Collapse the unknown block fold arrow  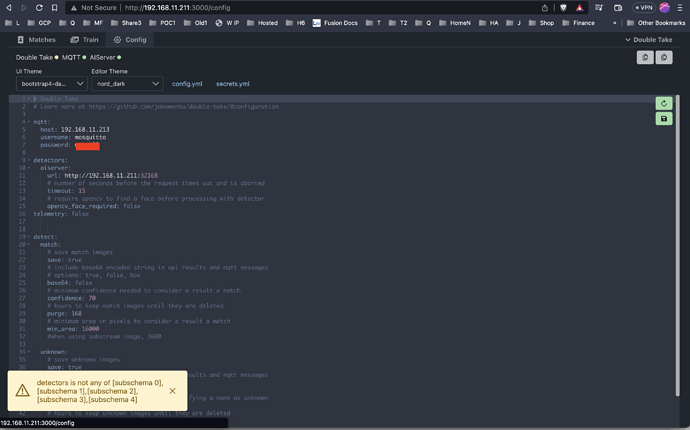[x=29, y=352]
